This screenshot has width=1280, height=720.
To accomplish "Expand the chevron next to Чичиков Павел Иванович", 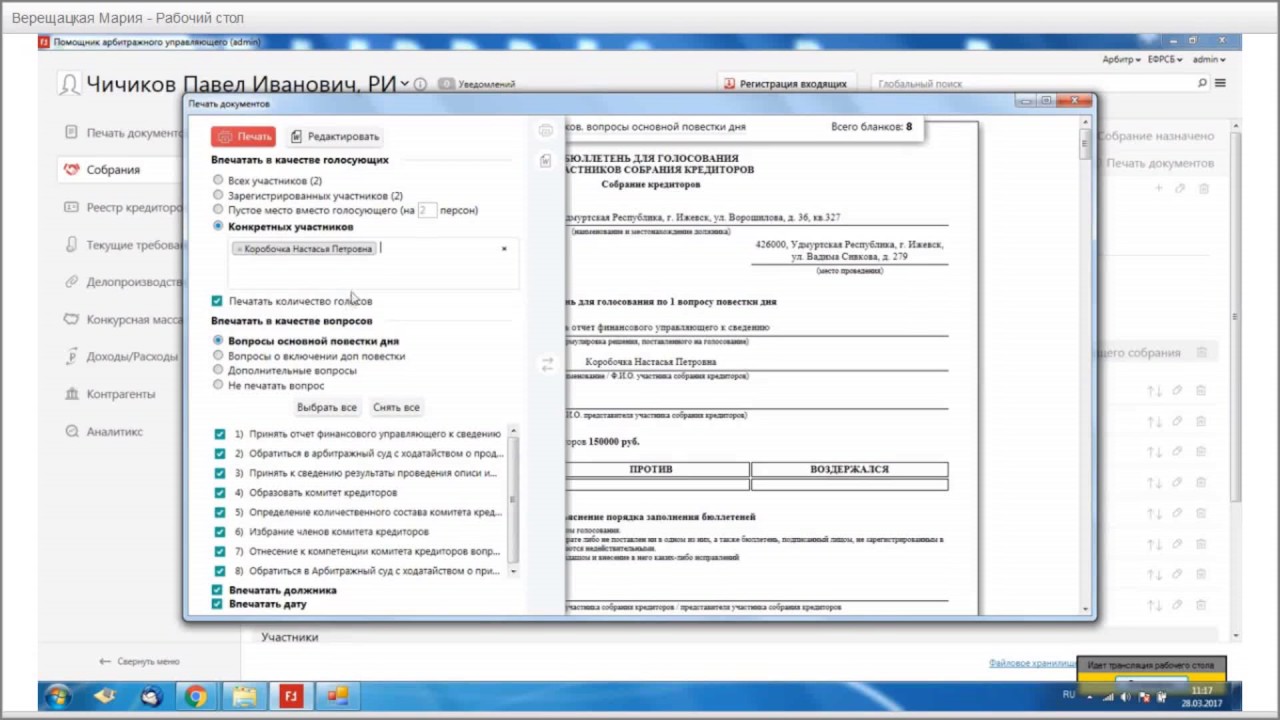I will pos(404,84).
